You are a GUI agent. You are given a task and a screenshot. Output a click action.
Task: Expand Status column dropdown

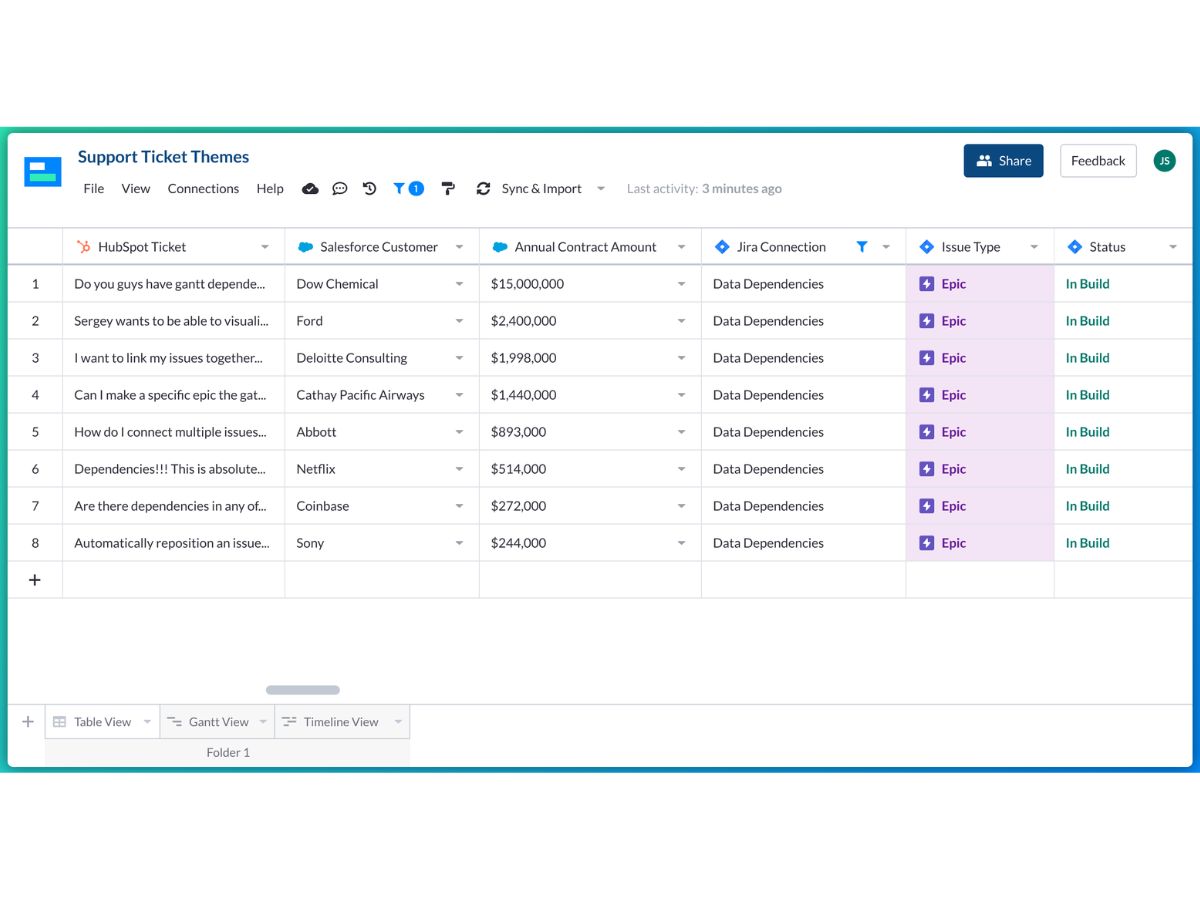1173,247
